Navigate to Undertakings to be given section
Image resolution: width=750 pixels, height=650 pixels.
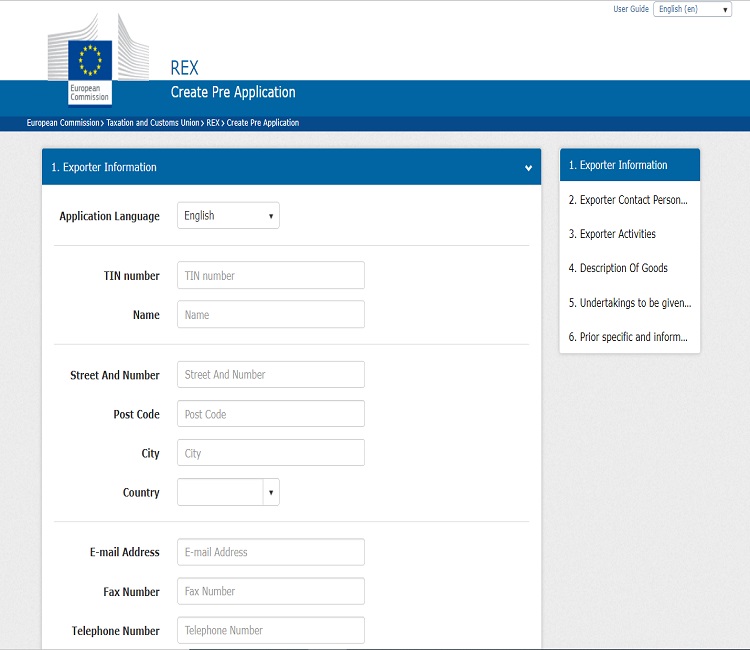coord(629,303)
